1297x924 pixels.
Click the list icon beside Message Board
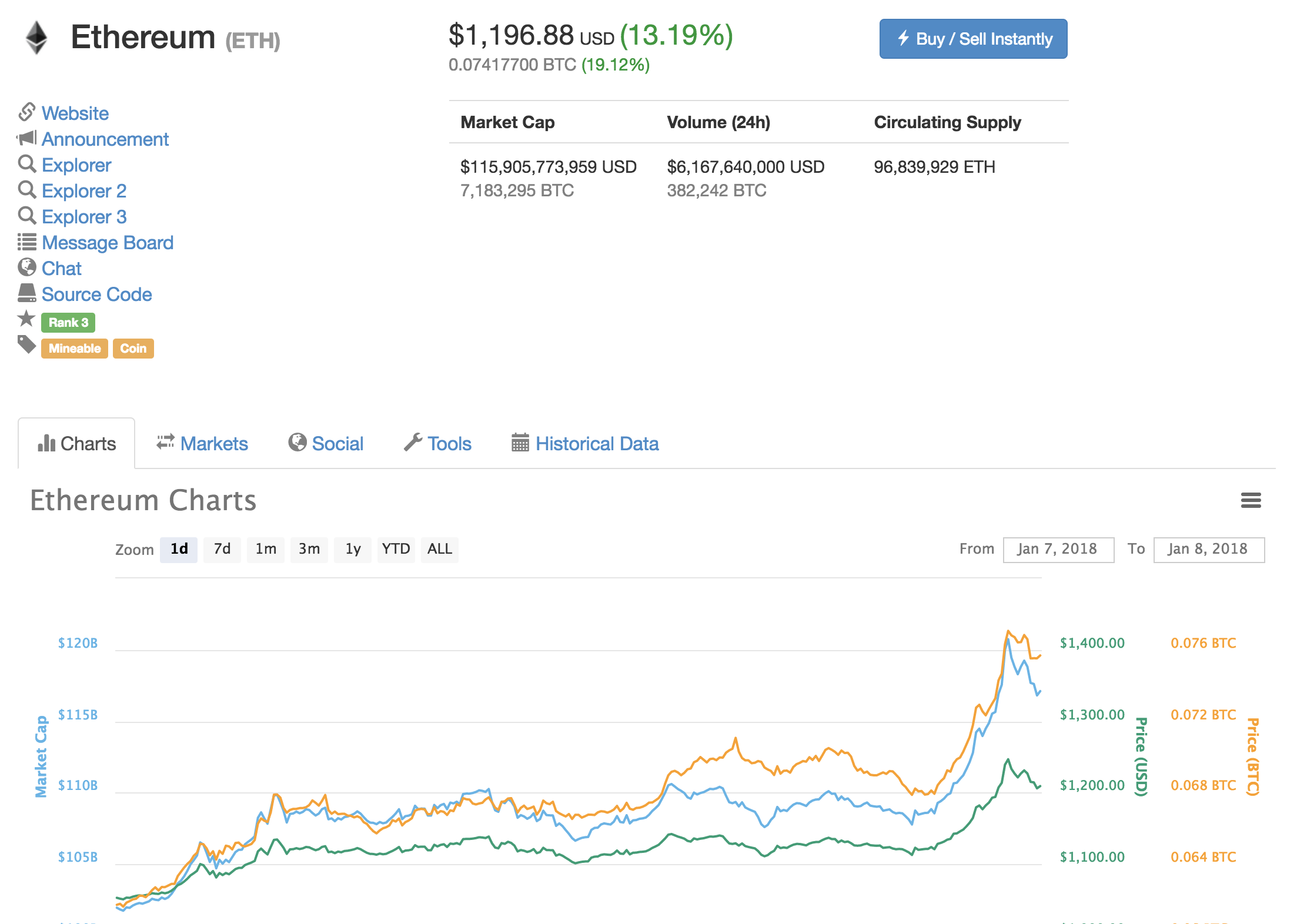pos(27,242)
